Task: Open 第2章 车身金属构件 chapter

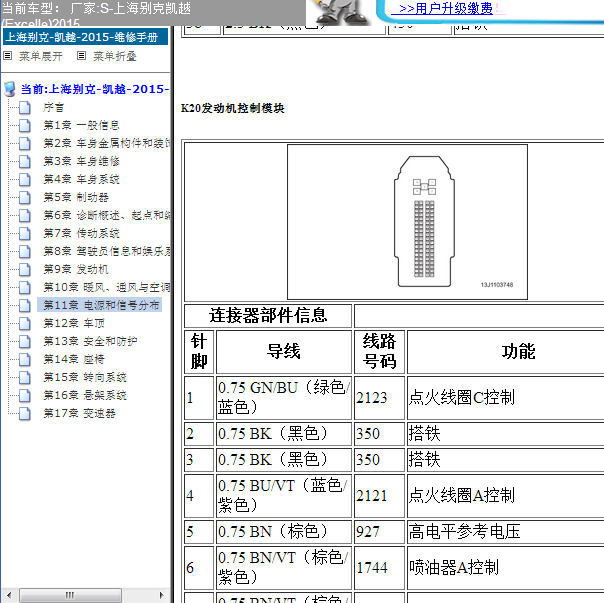Action: pyautogui.click(x=106, y=143)
